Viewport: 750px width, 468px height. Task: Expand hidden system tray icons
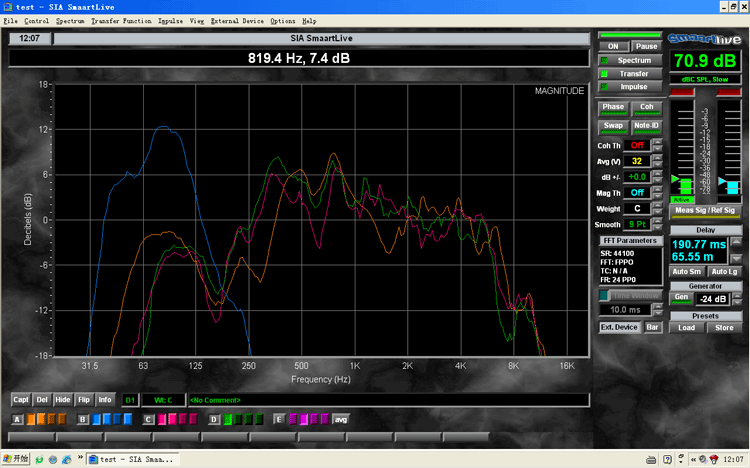point(693,460)
